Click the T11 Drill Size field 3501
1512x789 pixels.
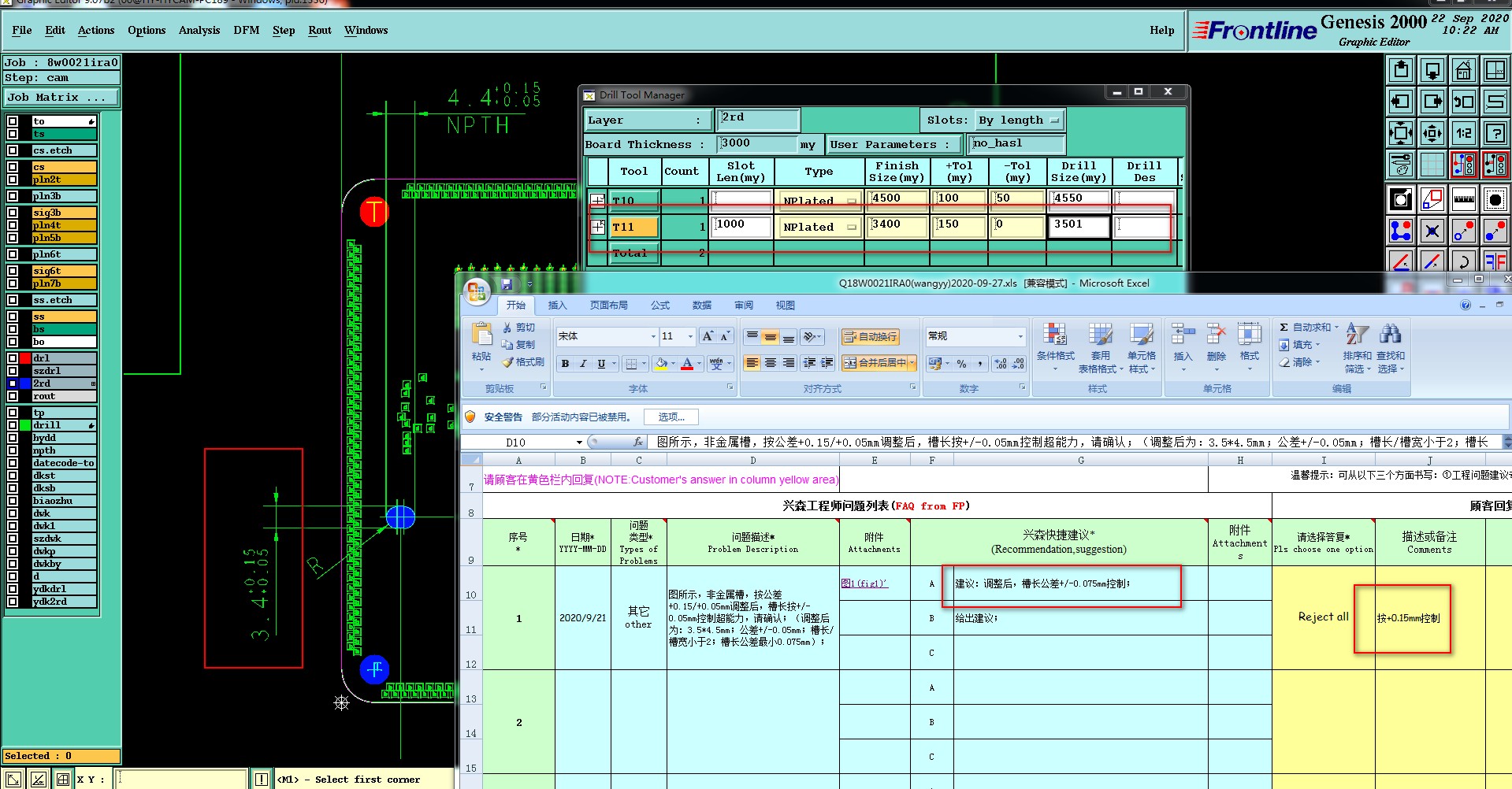(x=1079, y=226)
